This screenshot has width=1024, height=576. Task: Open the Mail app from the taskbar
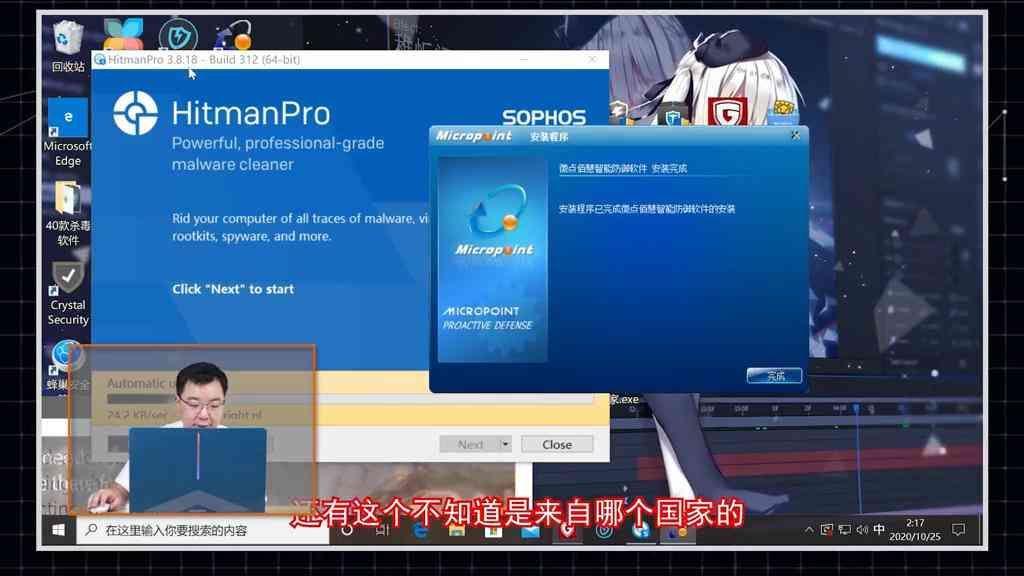tap(530, 531)
